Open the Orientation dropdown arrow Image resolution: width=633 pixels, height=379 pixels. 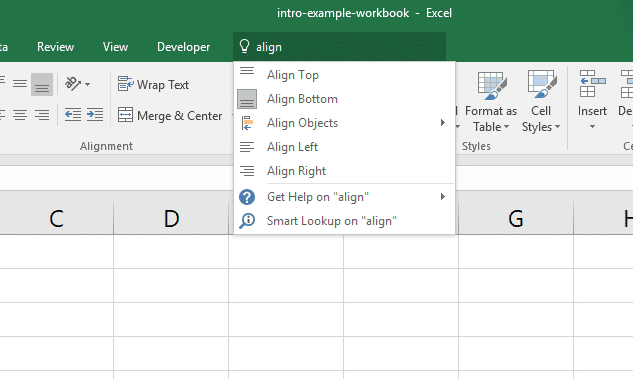tap(88, 84)
